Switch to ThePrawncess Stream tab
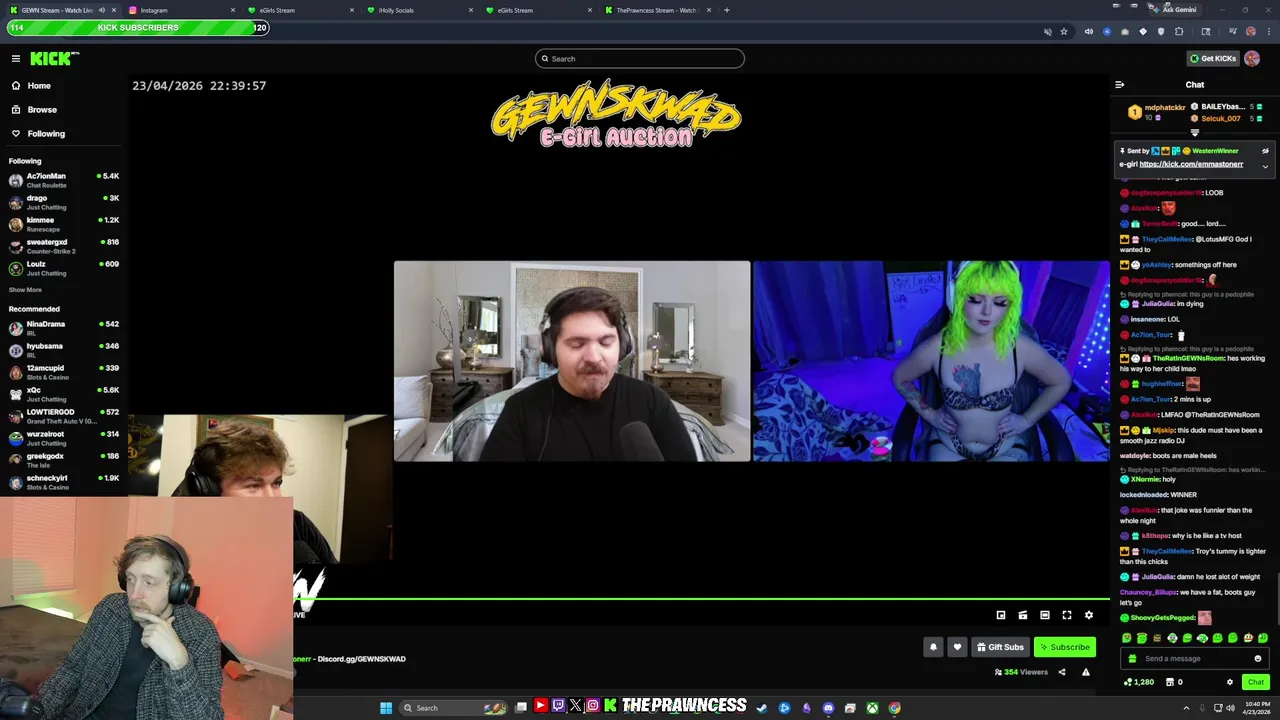 coord(655,10)
